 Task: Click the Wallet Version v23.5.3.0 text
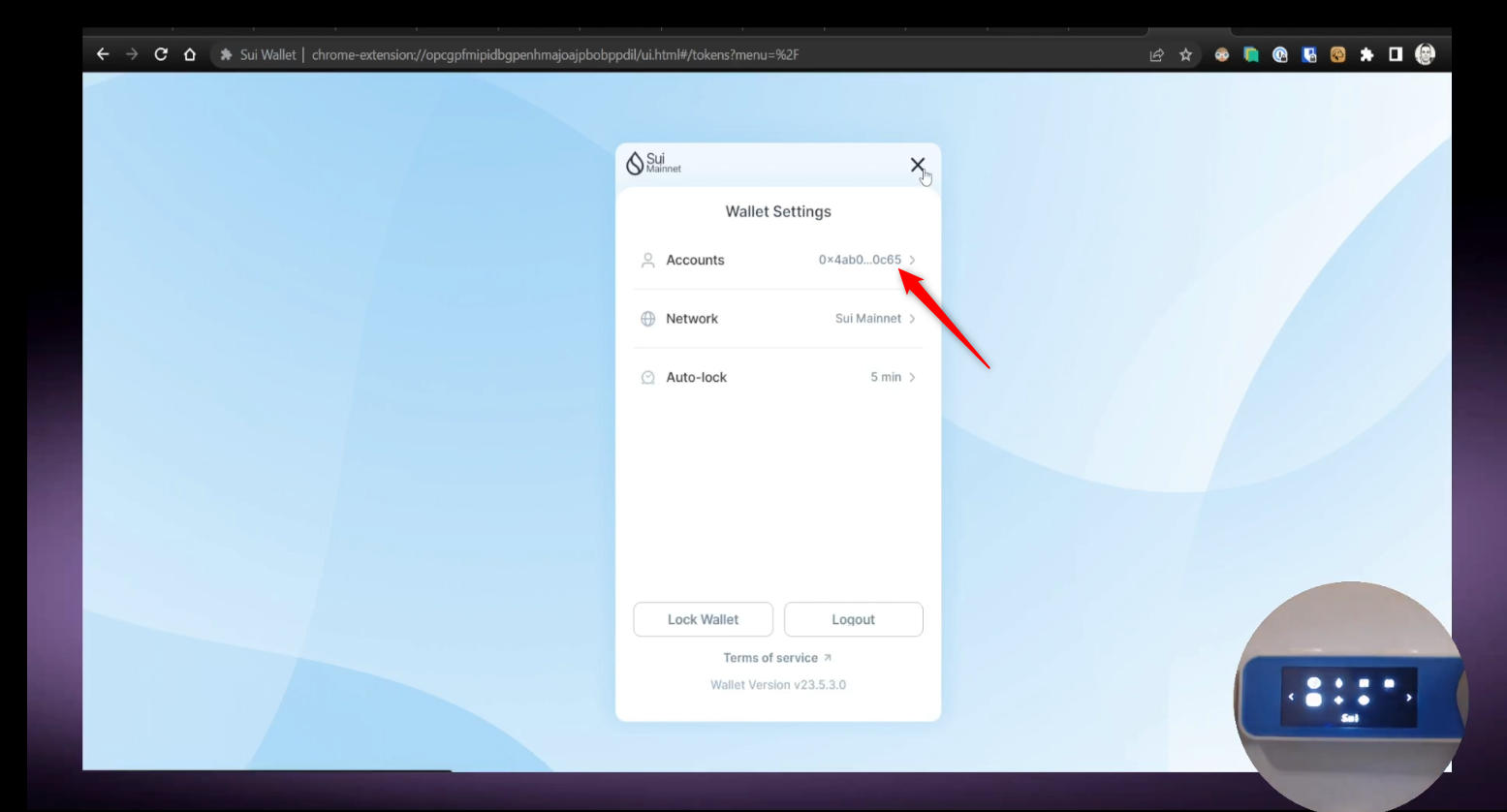coord(778,685)
